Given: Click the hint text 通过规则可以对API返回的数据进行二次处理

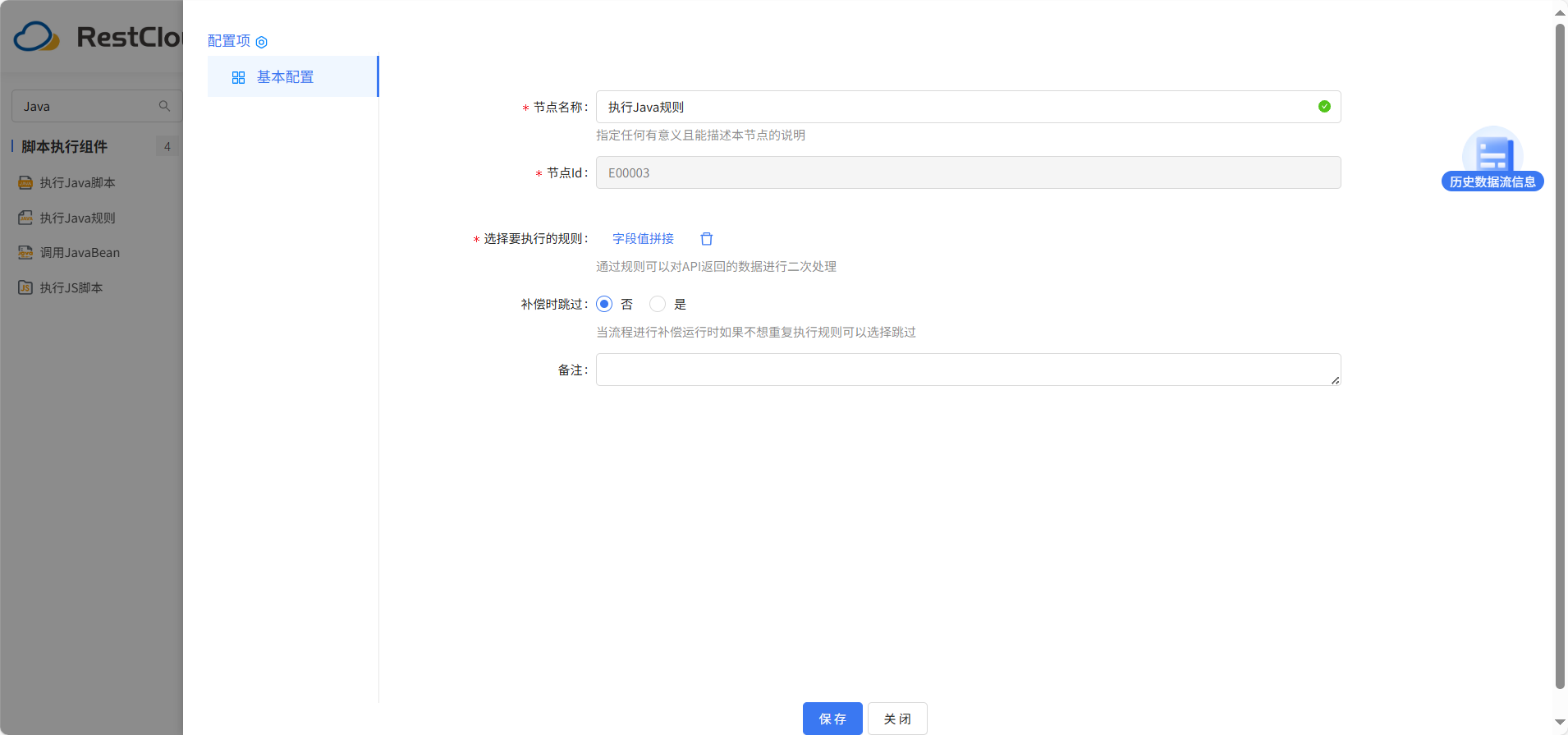Looking at the screenshot, I should coord(716,266).
